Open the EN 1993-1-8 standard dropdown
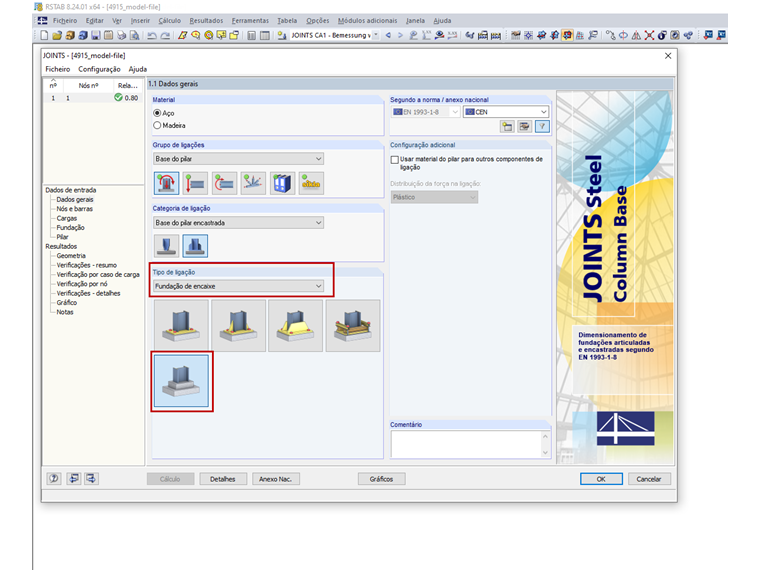This screenshot has width=760, height=570. pos(425,111)
